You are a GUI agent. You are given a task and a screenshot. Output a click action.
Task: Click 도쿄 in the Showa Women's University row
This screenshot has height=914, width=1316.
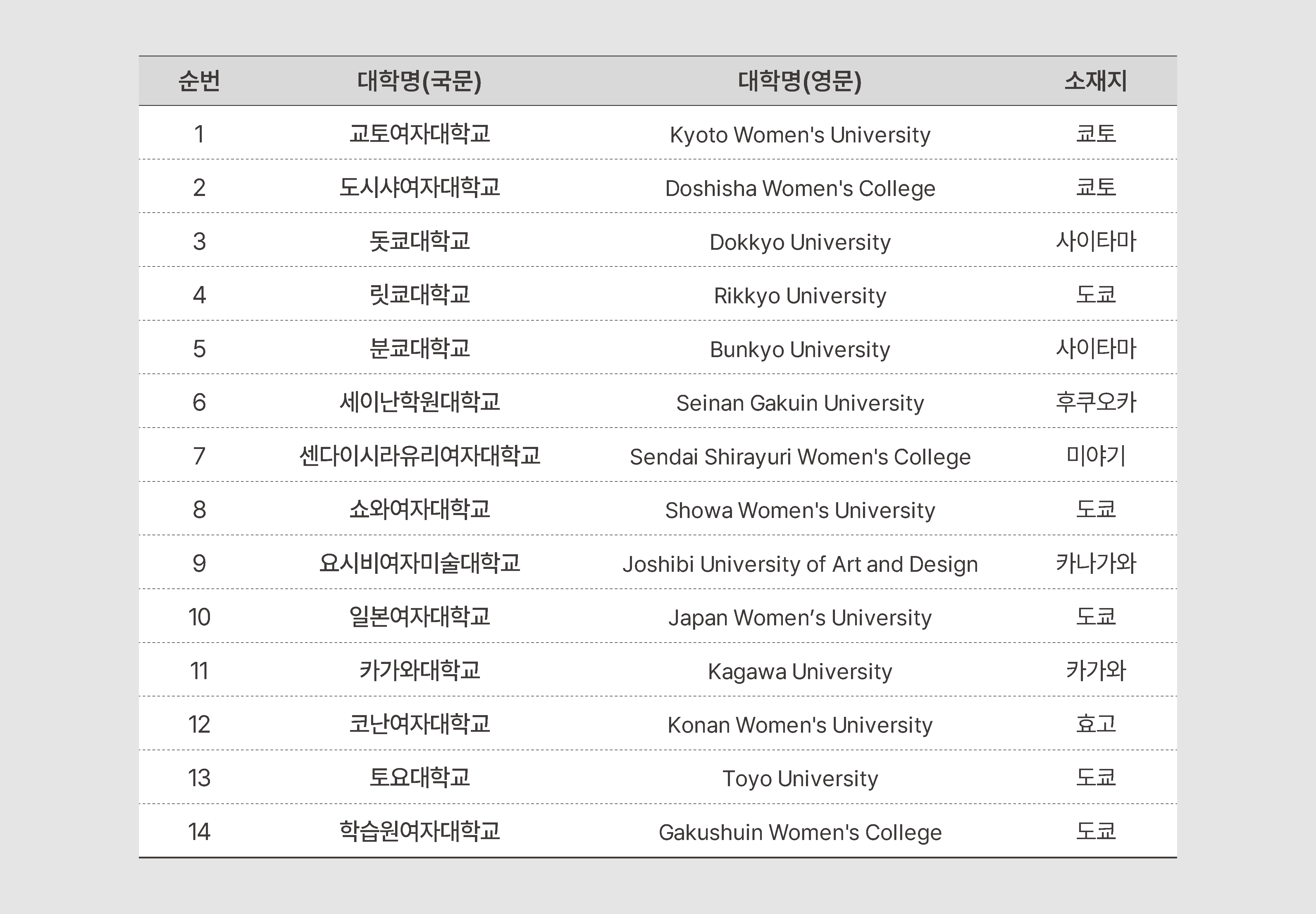point(1095,509)
